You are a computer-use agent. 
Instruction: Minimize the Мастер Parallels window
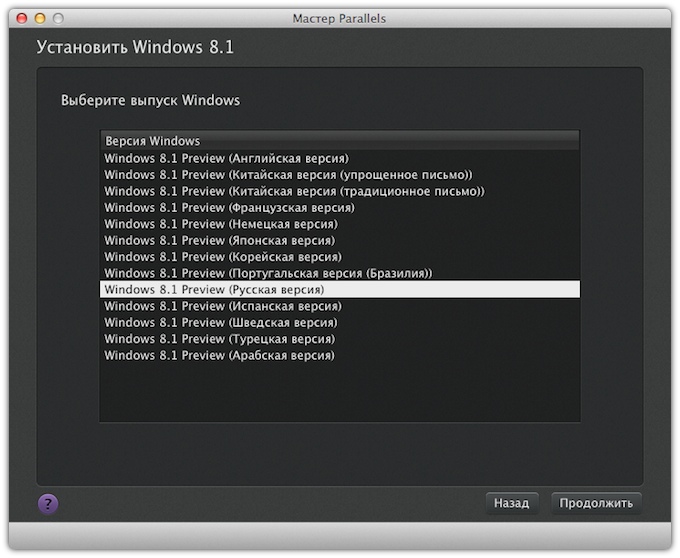tap(40, 18)
